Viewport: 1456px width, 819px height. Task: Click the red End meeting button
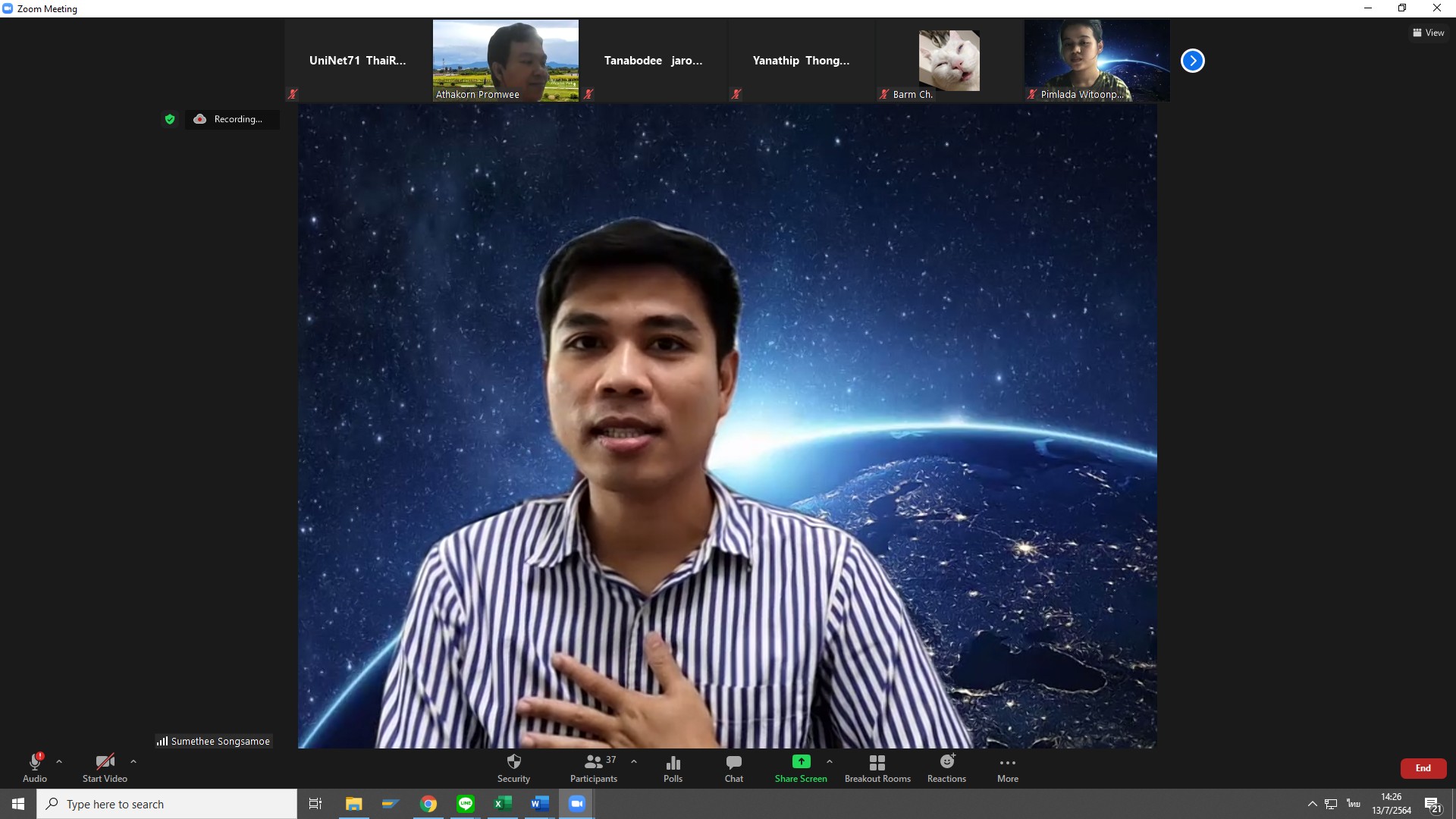click(1423, 768)
